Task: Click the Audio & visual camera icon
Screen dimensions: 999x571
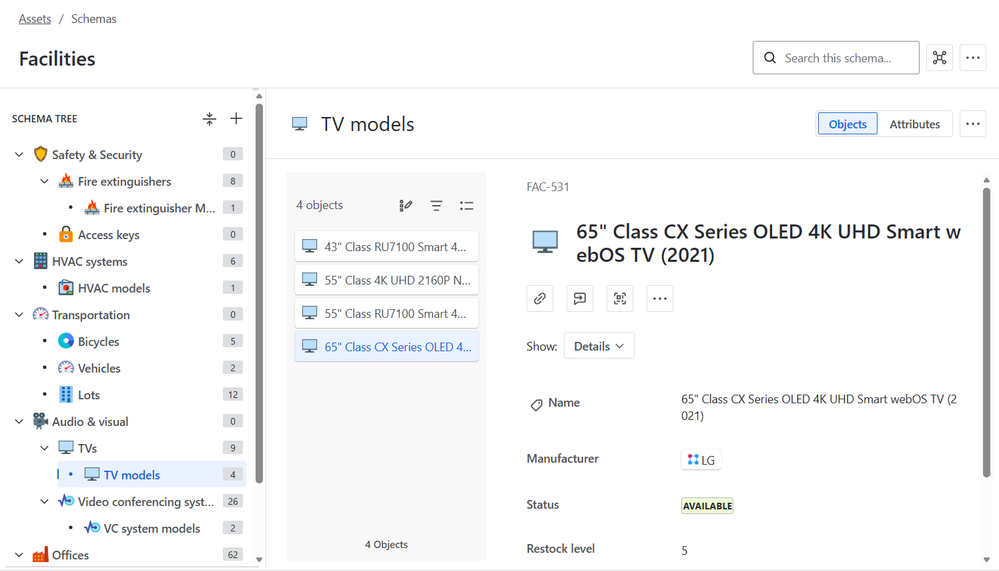Action: coord(40,421)
